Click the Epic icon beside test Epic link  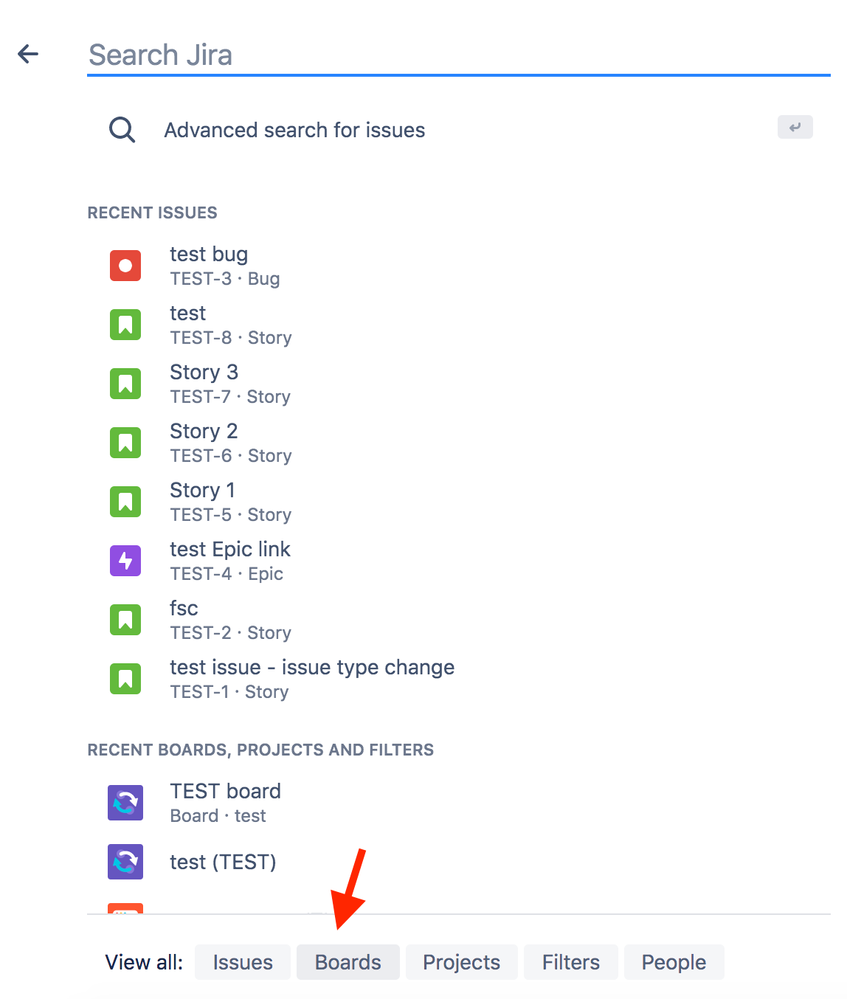pos(125,560)
